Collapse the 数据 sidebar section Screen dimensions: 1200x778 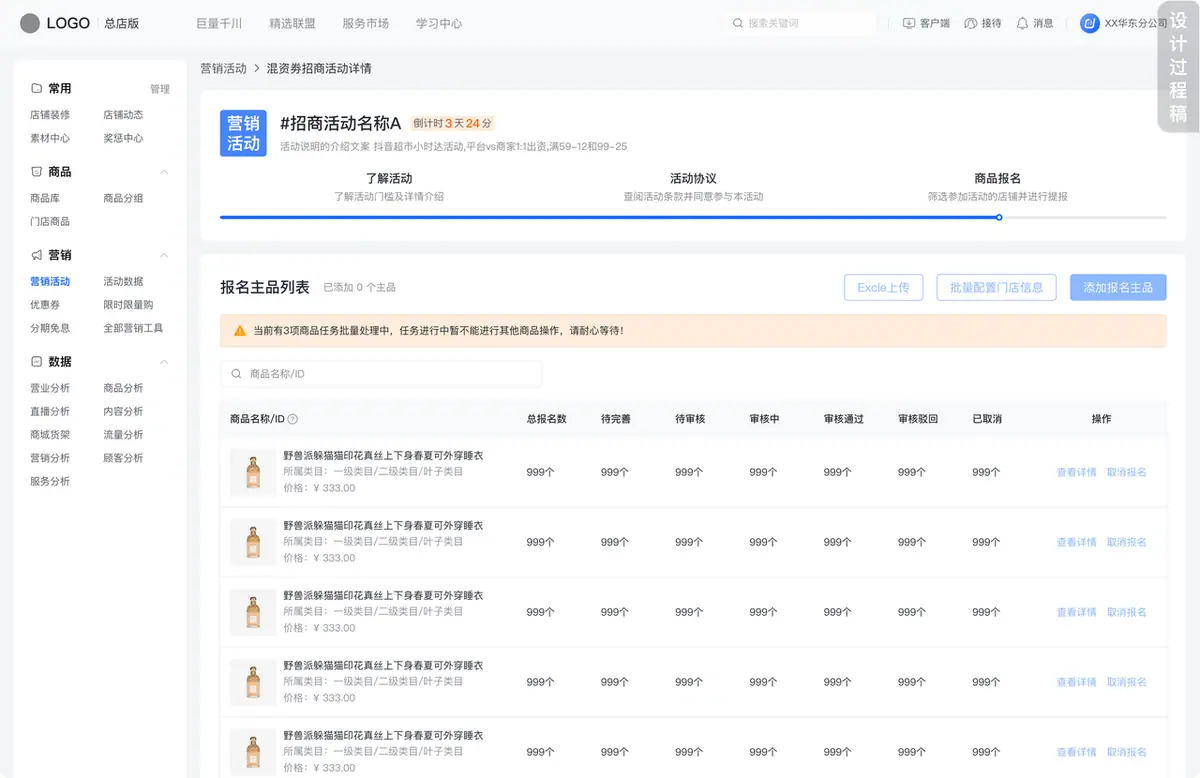click(x=164, y=361)
